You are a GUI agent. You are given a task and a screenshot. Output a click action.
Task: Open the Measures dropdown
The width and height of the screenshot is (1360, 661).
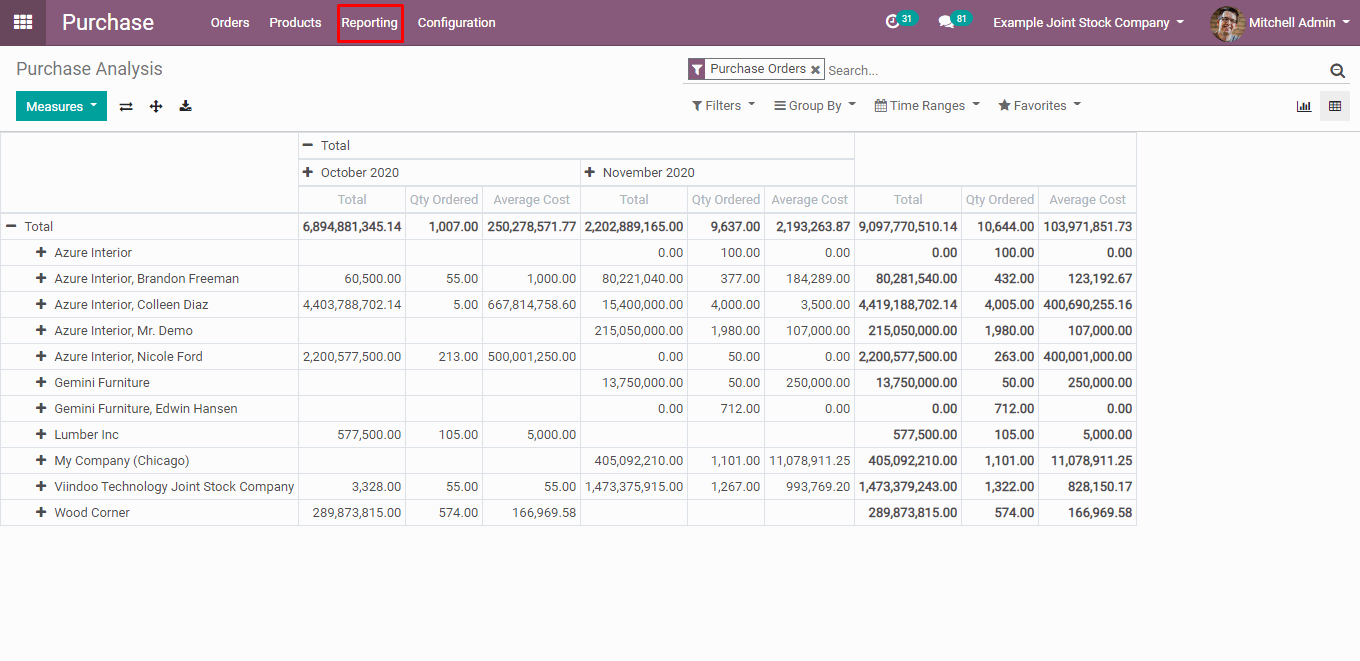click(x=61, y=106)
